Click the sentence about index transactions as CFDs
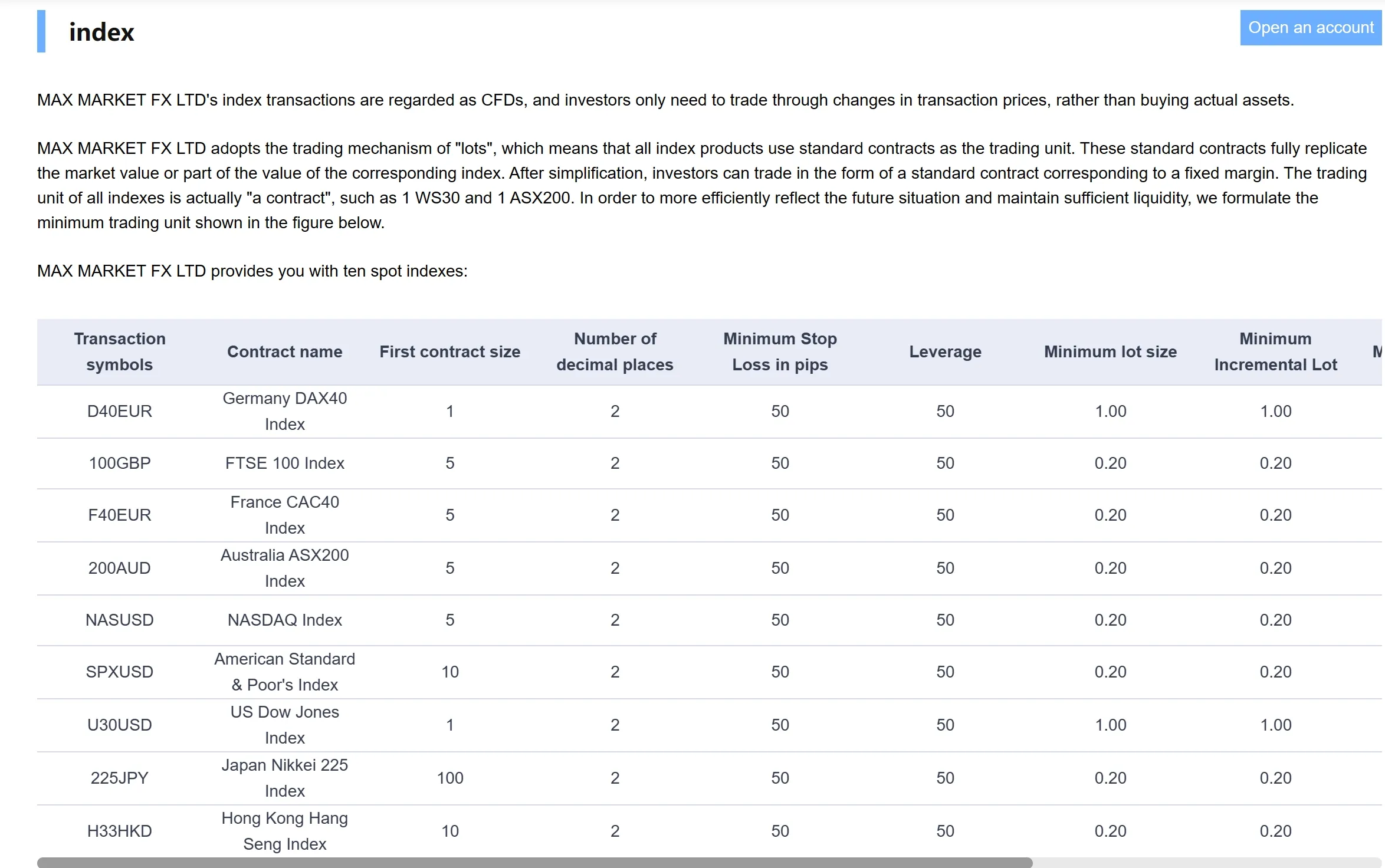The width and height of the screenshot is (1385, 868). pos(665,100)
